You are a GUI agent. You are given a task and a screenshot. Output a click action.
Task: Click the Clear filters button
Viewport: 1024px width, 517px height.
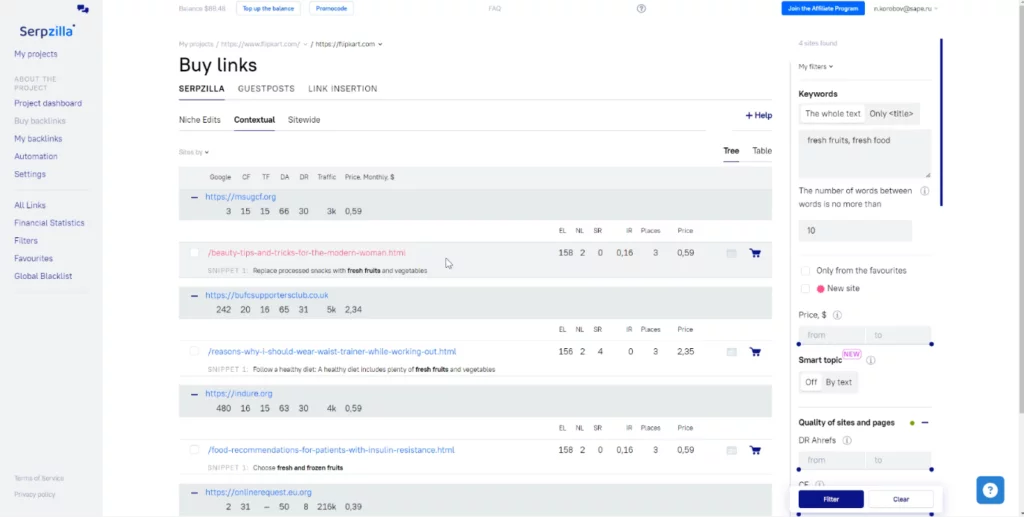click(x=901, y=499)
